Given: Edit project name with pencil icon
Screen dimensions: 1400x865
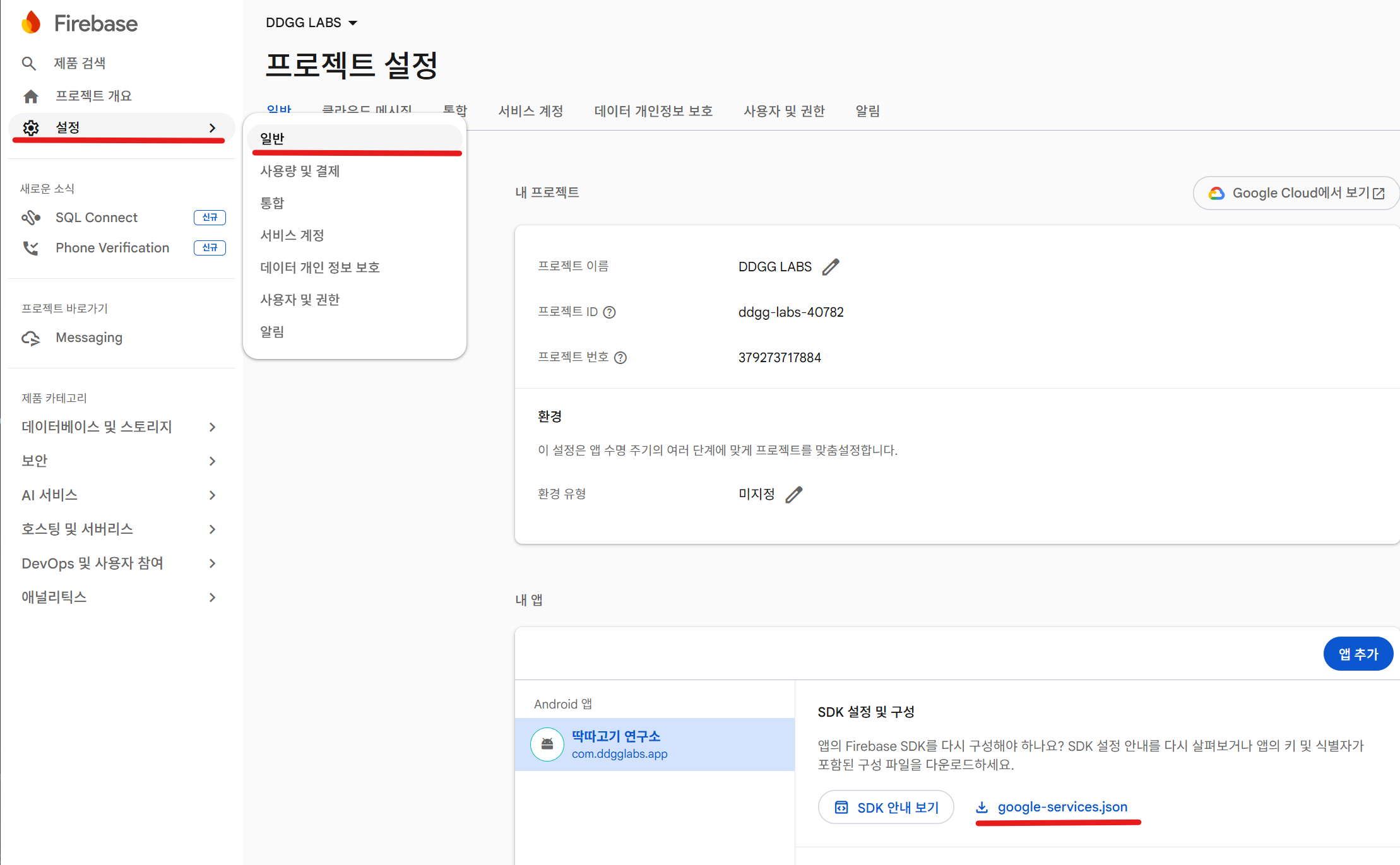Looking at the screenshot, I should click(831, 267).
